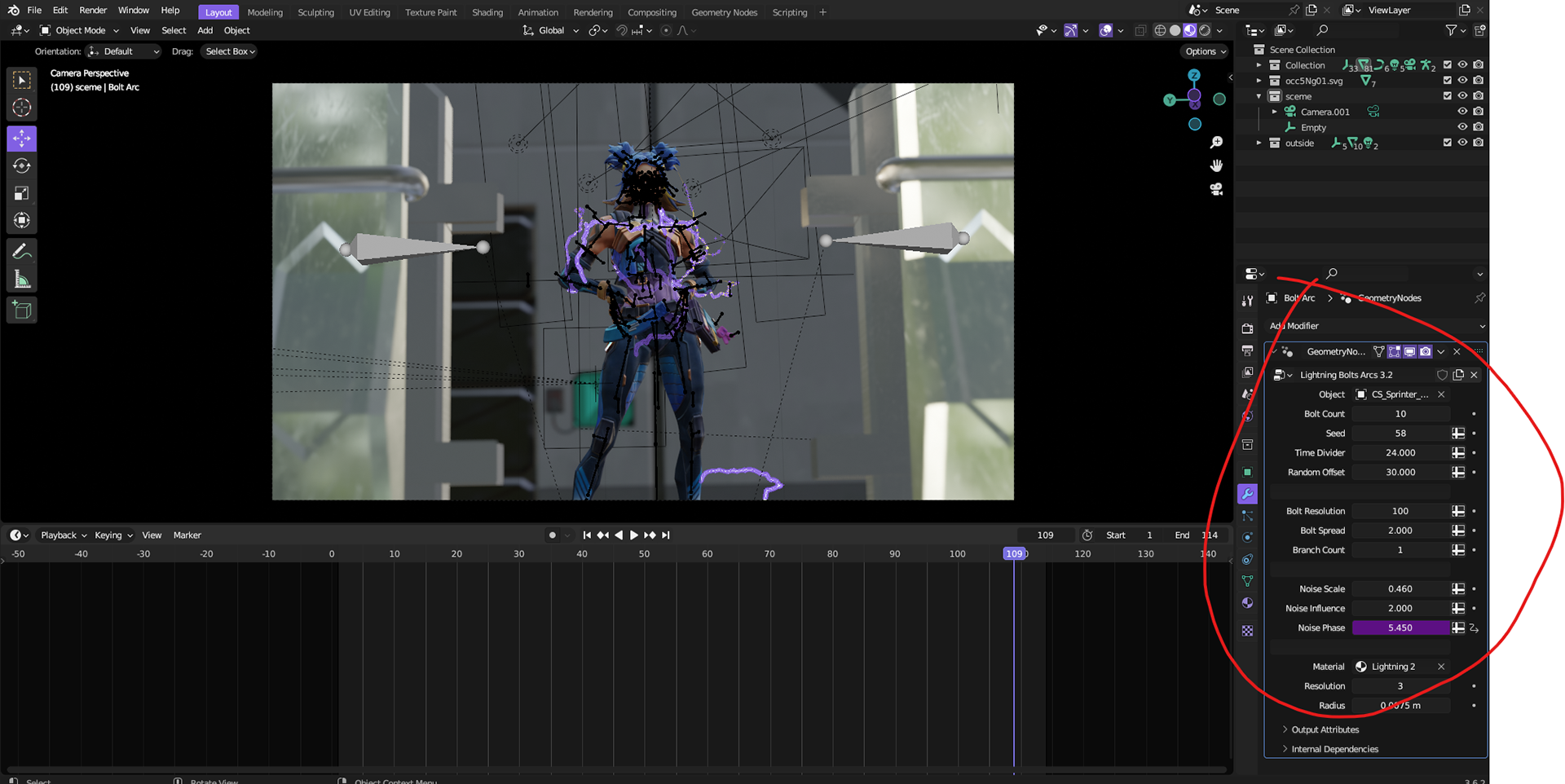Adjust the Bolt Spread value field
This screenshot has height=784, width=1565.
point(1400,531)
